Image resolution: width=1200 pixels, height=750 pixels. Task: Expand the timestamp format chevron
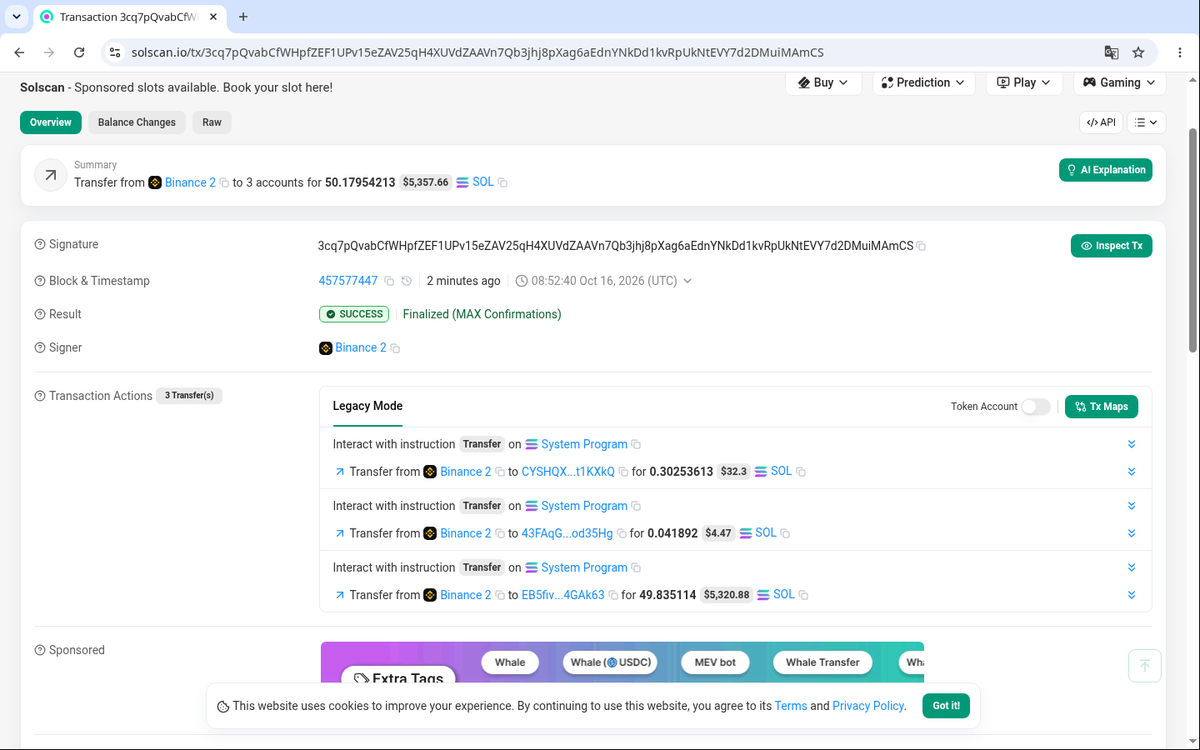click(687, 281)
